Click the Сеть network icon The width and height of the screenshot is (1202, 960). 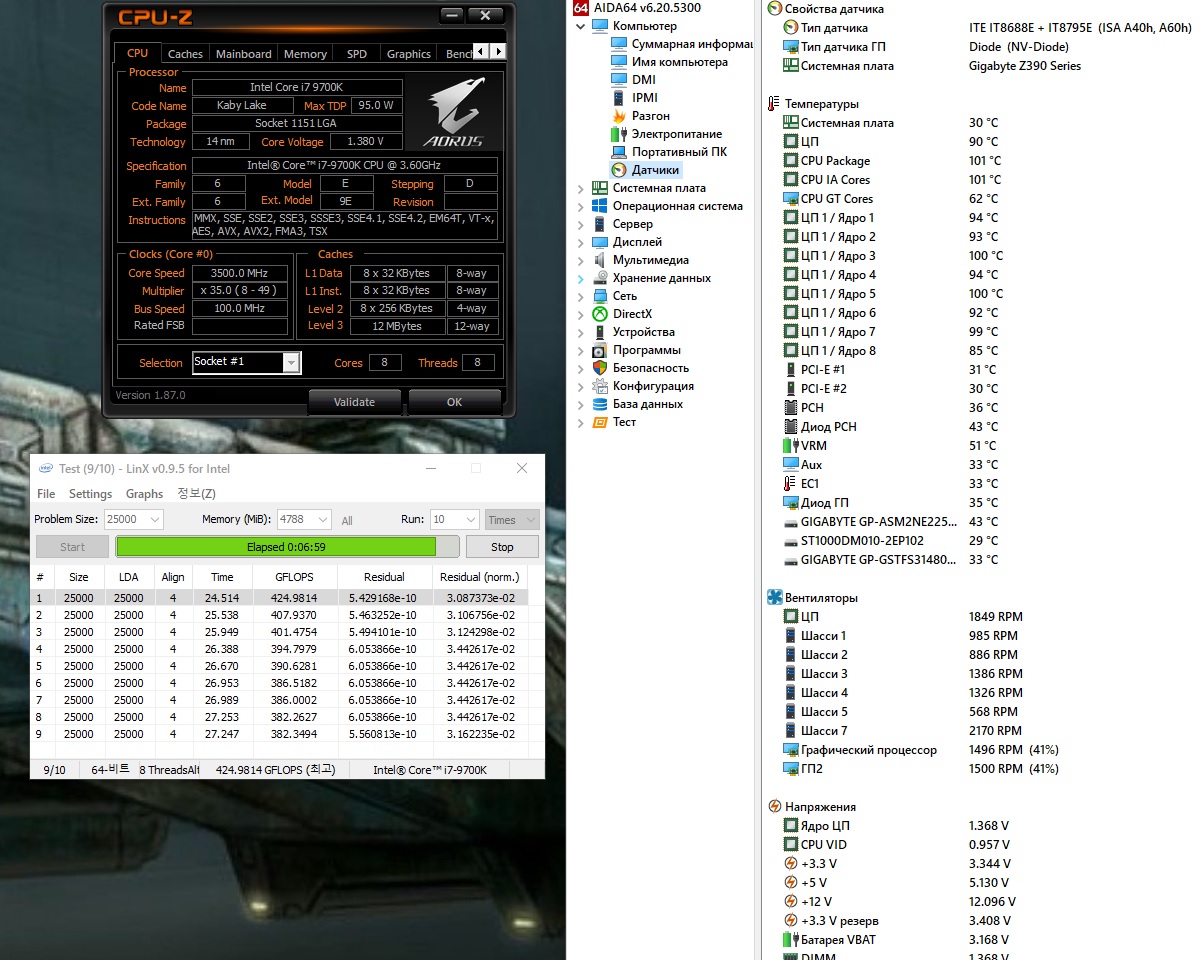click(x=600, y=296)
